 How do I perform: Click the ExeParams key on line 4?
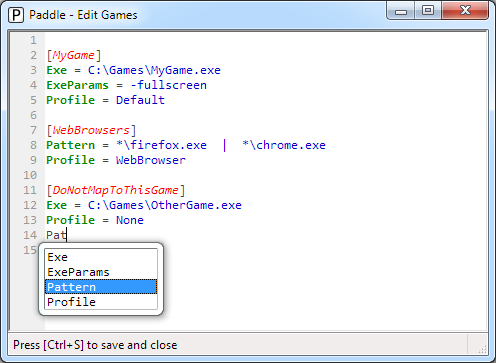tap(77, 85)
